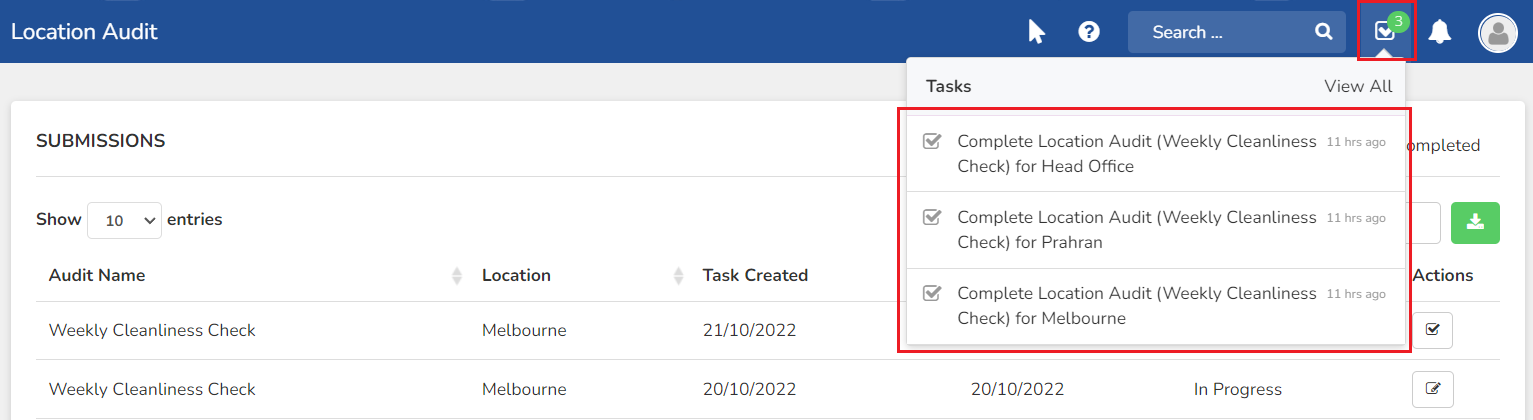Tick the checkbox icon for Head Office task
1533x420 pixels.
931,141
